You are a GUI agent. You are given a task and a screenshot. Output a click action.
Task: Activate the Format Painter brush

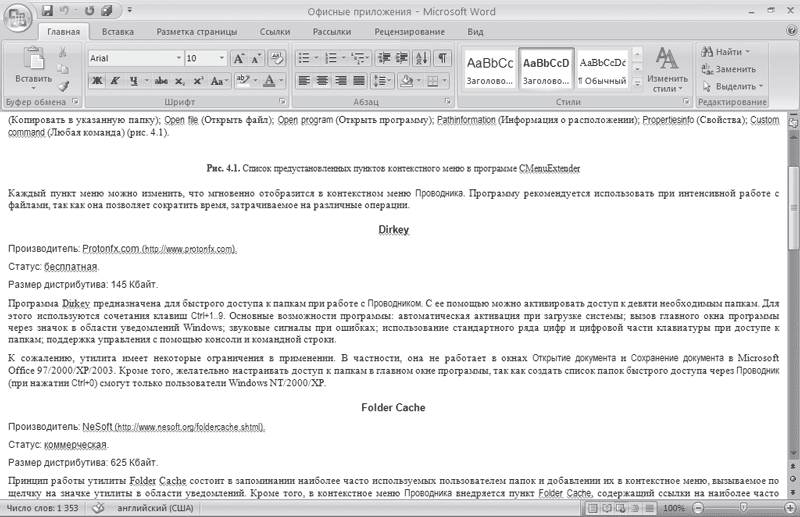click(x=62, y=86)
